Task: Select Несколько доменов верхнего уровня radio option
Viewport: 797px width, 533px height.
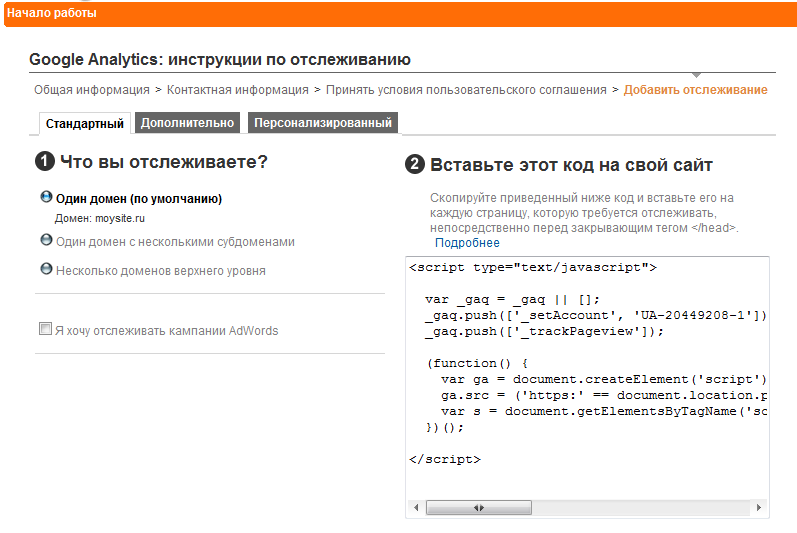Action: 46,269
